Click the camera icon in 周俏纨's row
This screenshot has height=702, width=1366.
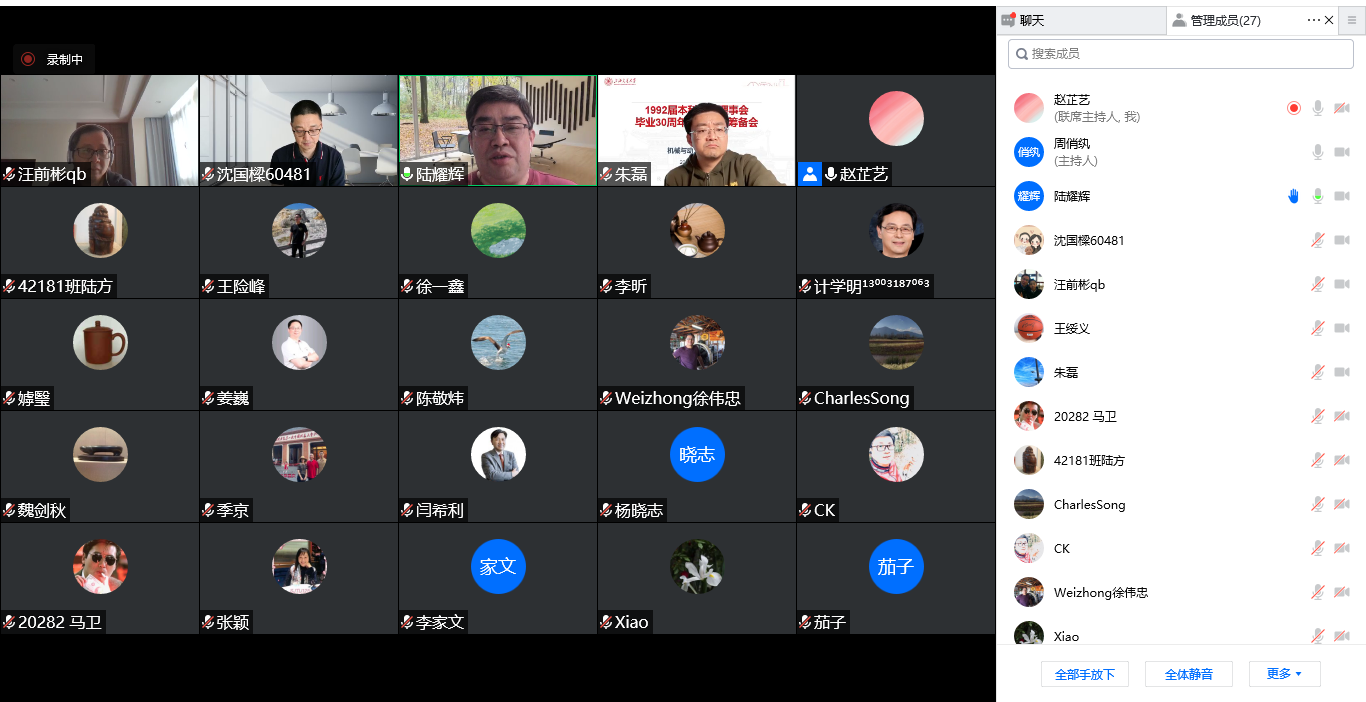1342,152
